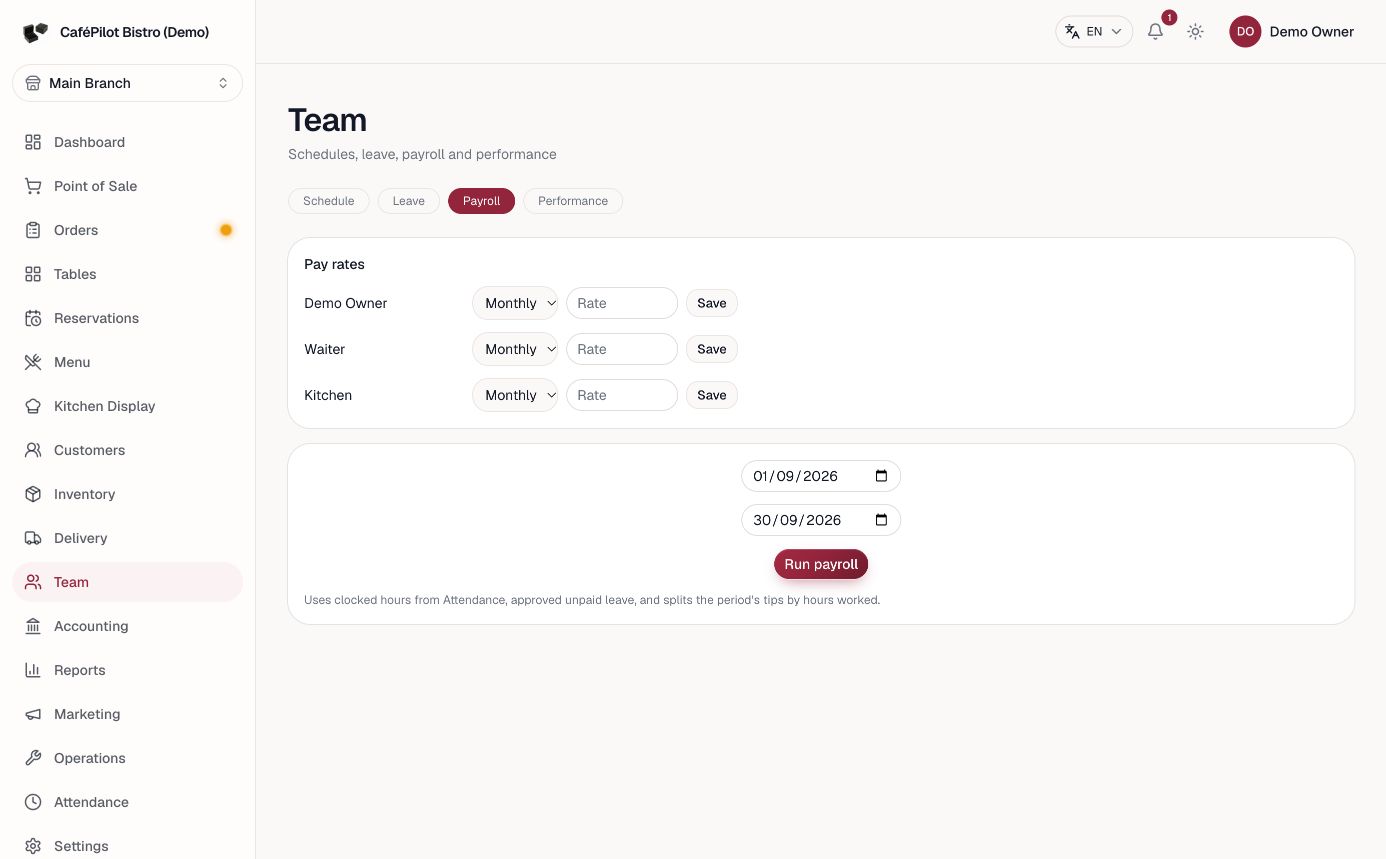Open the Settings gear in sidebar
The image size is (1386, 859).
point(33,846)
